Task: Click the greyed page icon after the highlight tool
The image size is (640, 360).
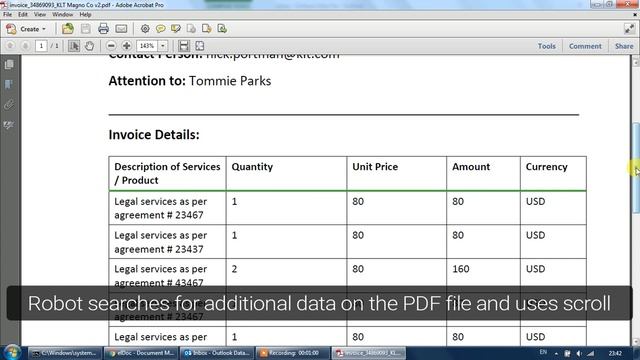Action: (191, 29)
